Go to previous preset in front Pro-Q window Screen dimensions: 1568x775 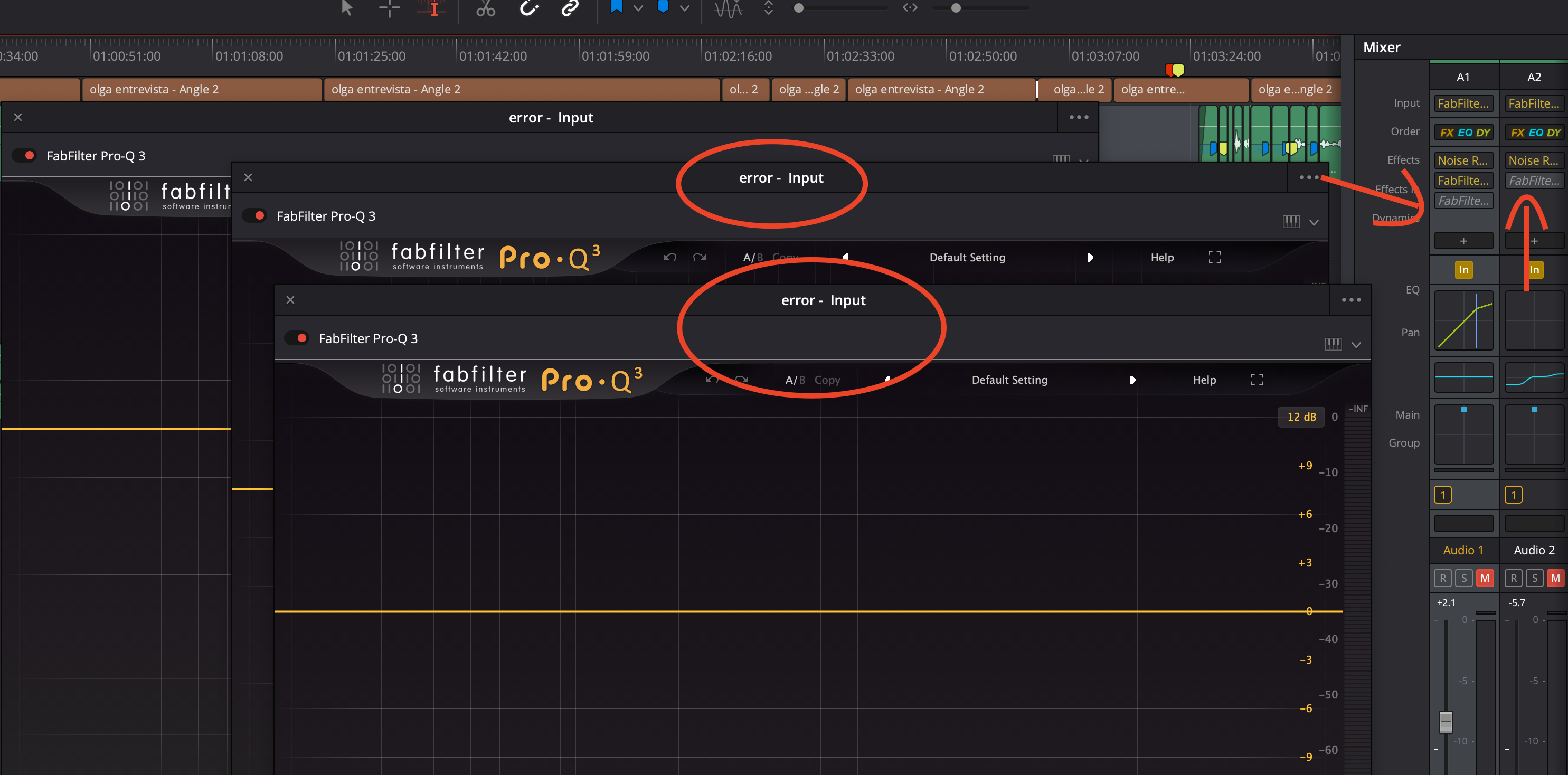point(888,379)
